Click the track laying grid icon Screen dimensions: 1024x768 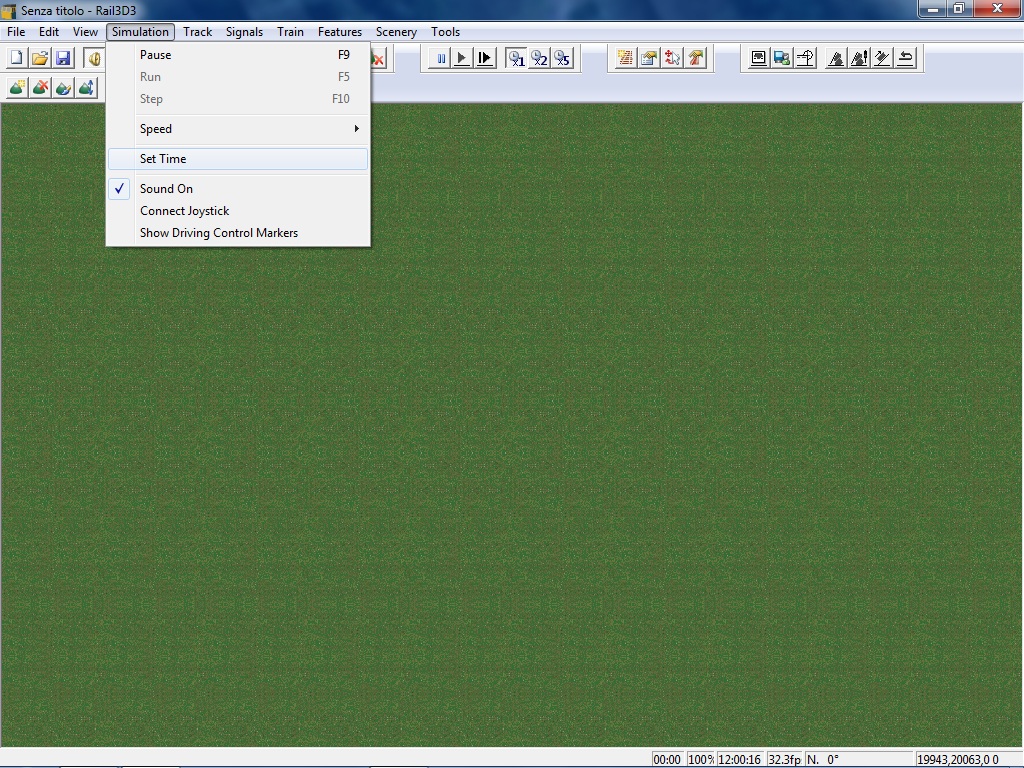tap(625, 58)
